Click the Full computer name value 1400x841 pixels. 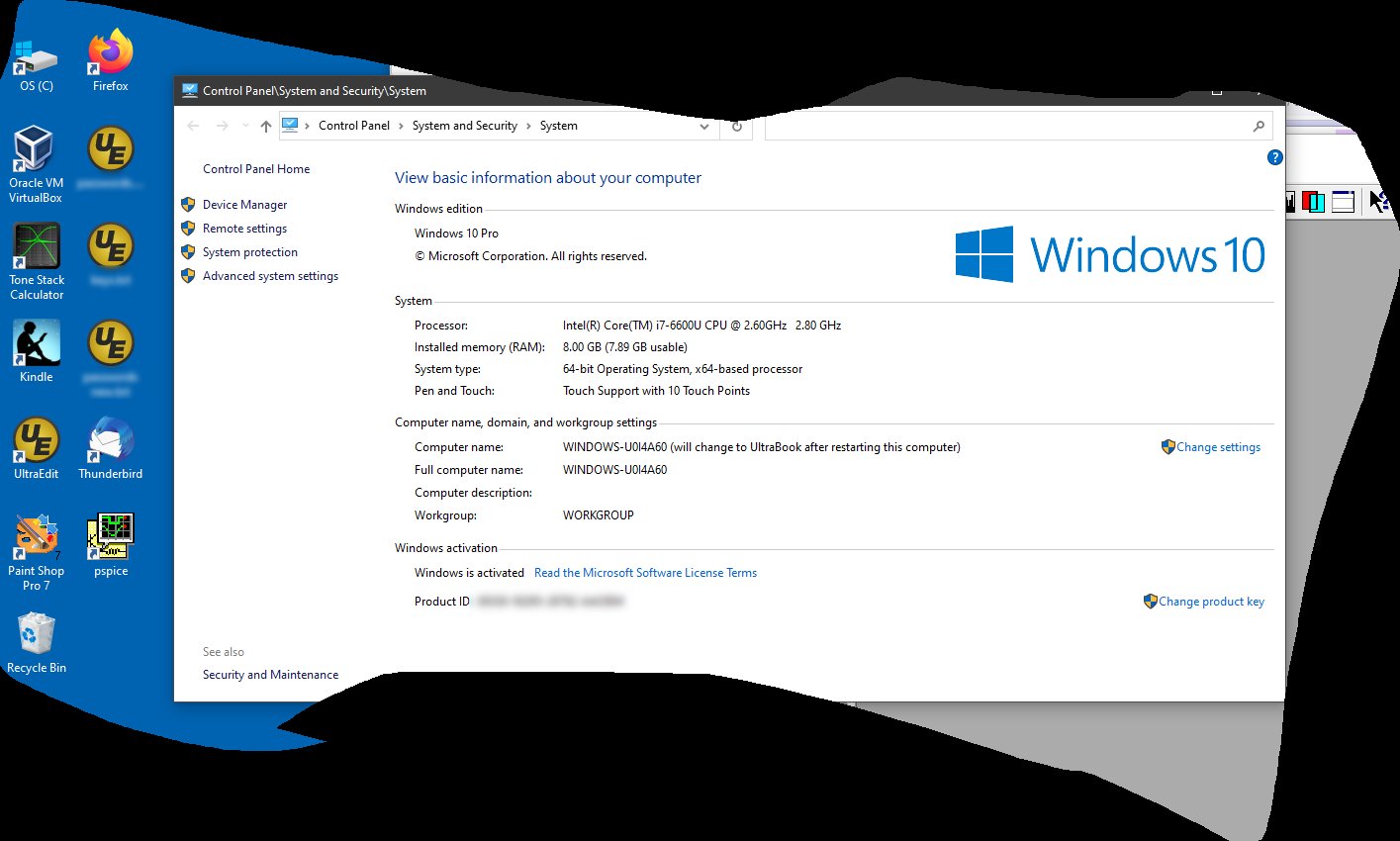(x=615, y=470)
